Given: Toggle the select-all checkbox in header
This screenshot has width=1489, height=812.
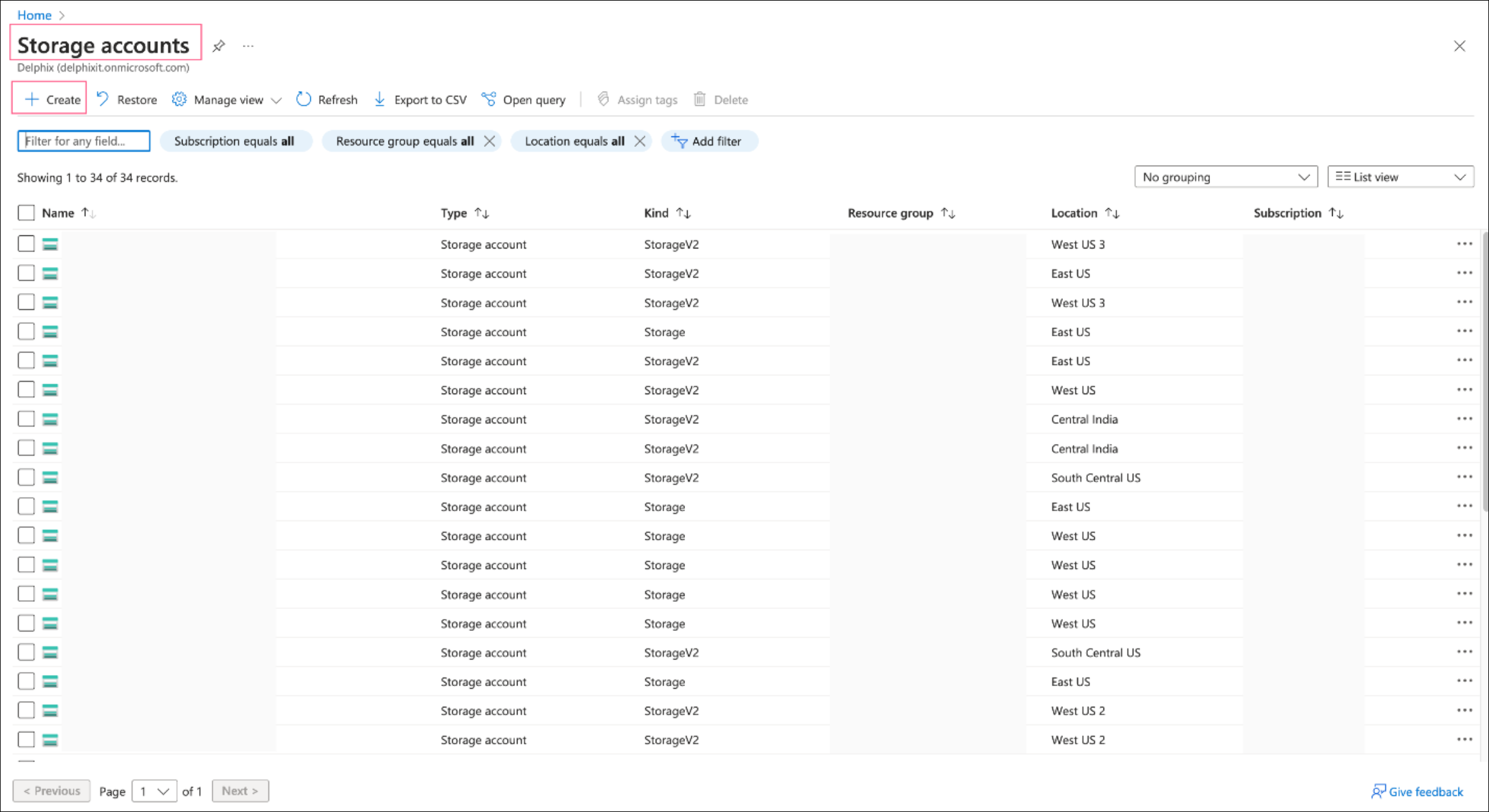Looking at the screenshot, I should tap(26, 213).
